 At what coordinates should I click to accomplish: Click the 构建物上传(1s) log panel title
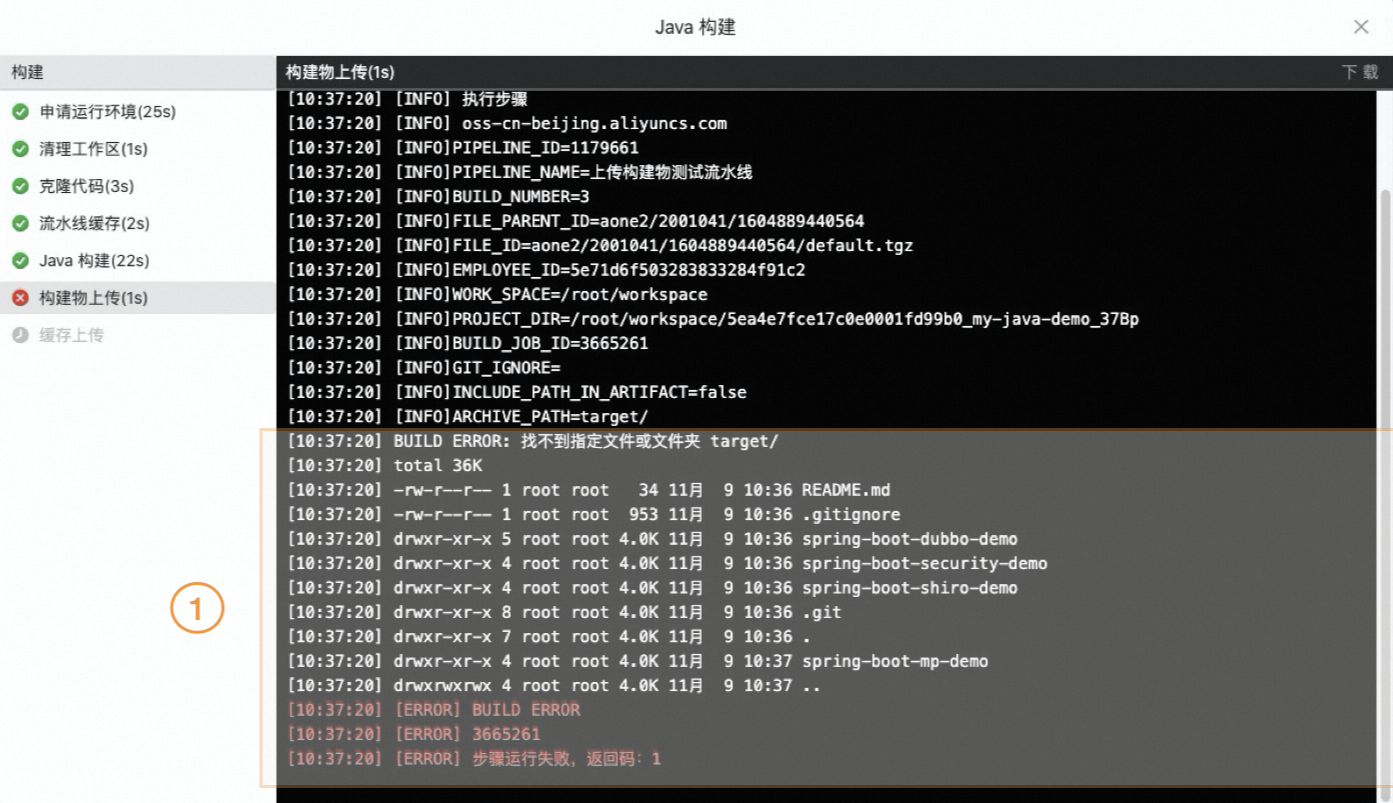tap(340, 72)
